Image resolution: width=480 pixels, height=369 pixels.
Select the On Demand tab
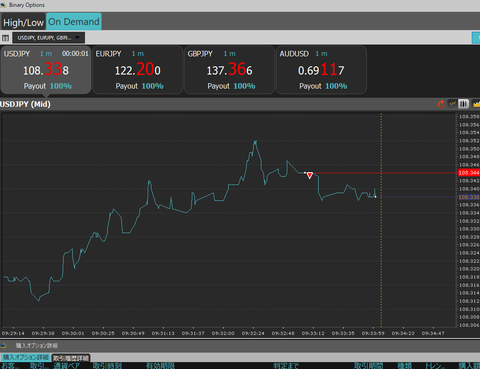(74, 22)
